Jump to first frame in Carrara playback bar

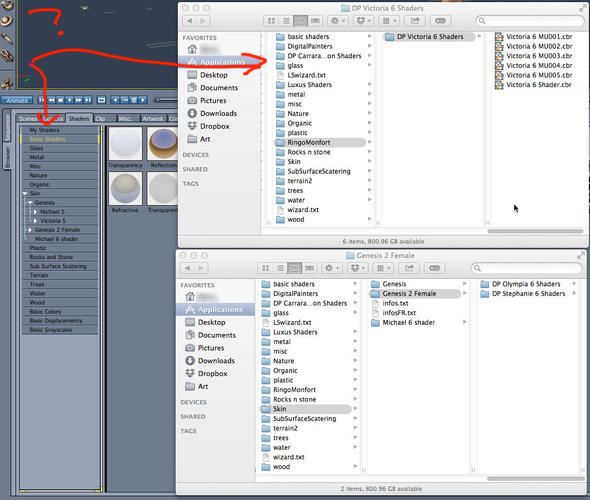coord(42,100)
